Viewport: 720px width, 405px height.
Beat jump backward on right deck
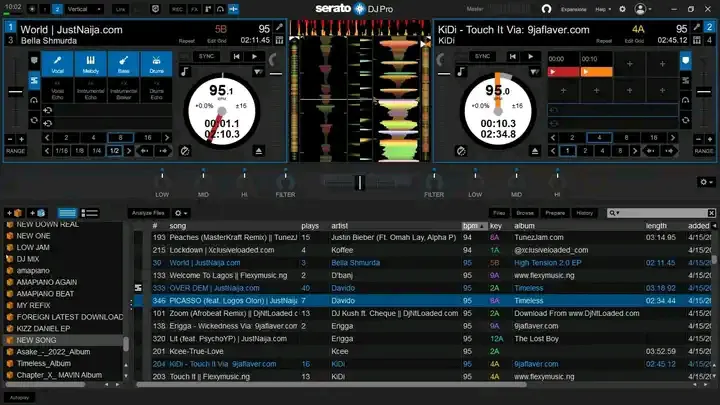[x=650, y=151]
